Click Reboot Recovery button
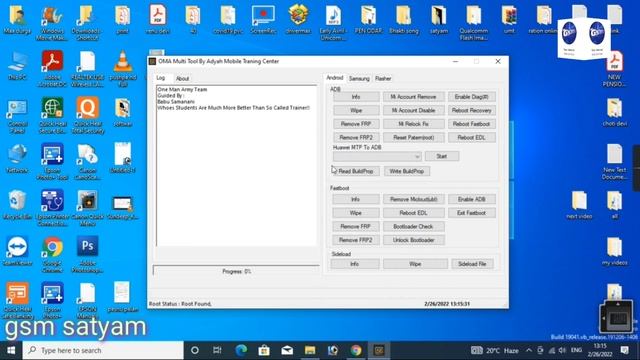This screenshot has width=640, height=360. coord(471,110)
